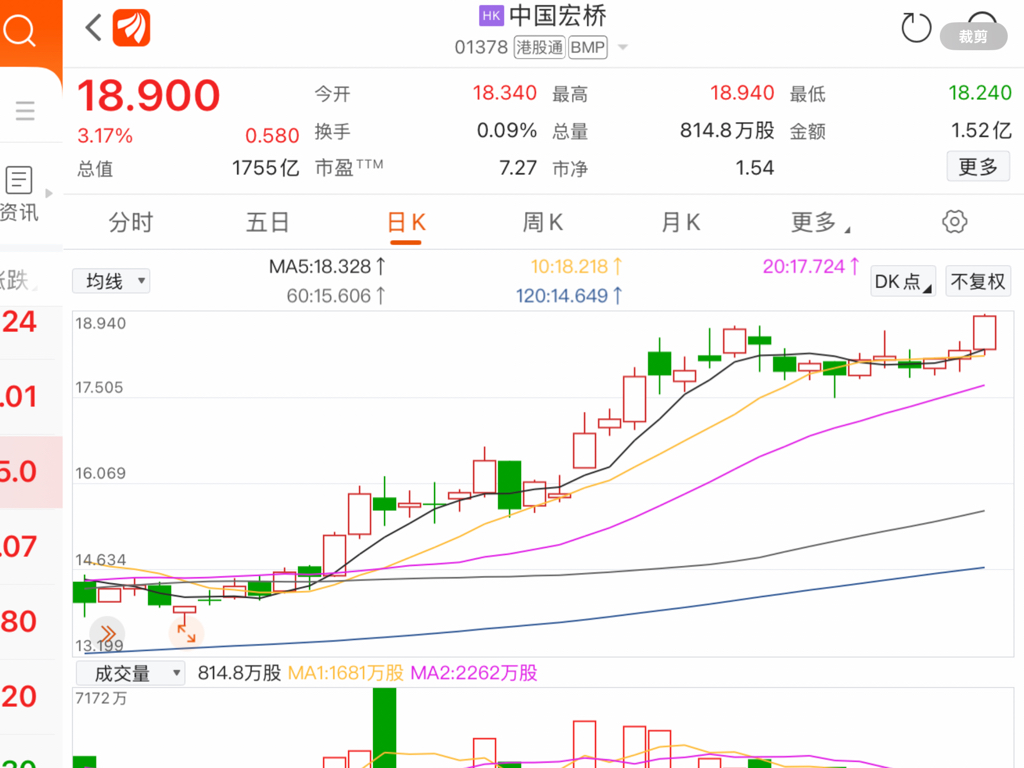Click the highlighted 5.0 sidebar row
1024x768 pixels.
coord(31,472)
